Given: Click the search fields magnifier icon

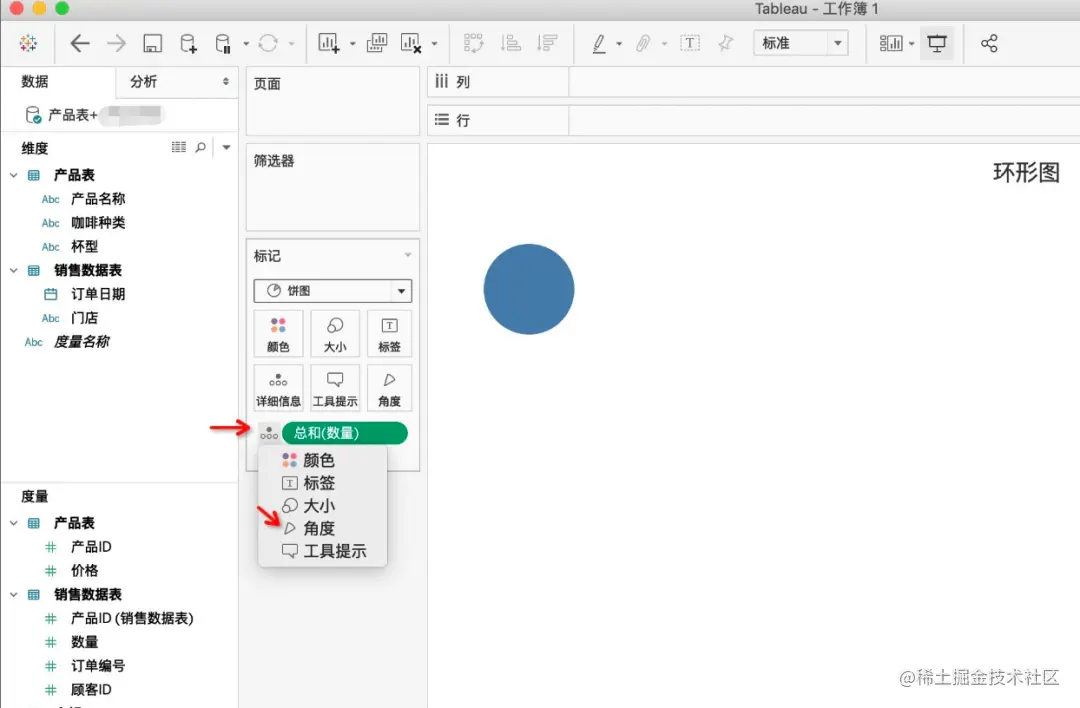Looking at the screenshot, I should tap(200, 147).
